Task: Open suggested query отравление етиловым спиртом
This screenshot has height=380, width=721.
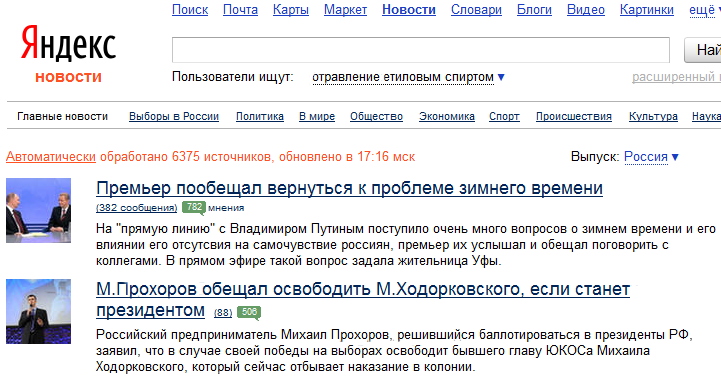Action: click(x=403, y=77)
